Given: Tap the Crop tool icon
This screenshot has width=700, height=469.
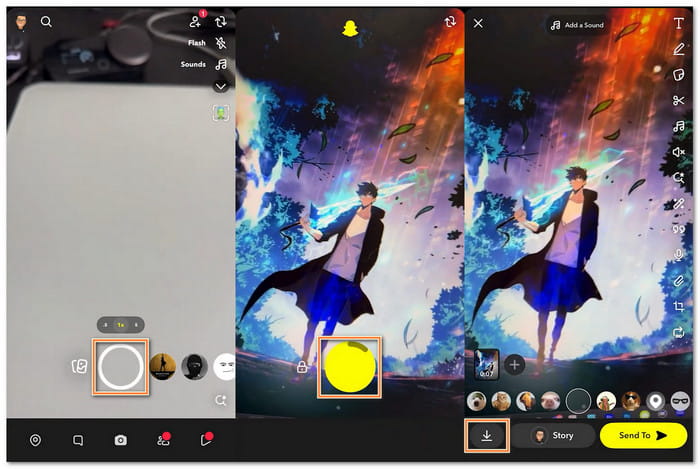Looking at the screenshot, I should click(x=679, y=306).
